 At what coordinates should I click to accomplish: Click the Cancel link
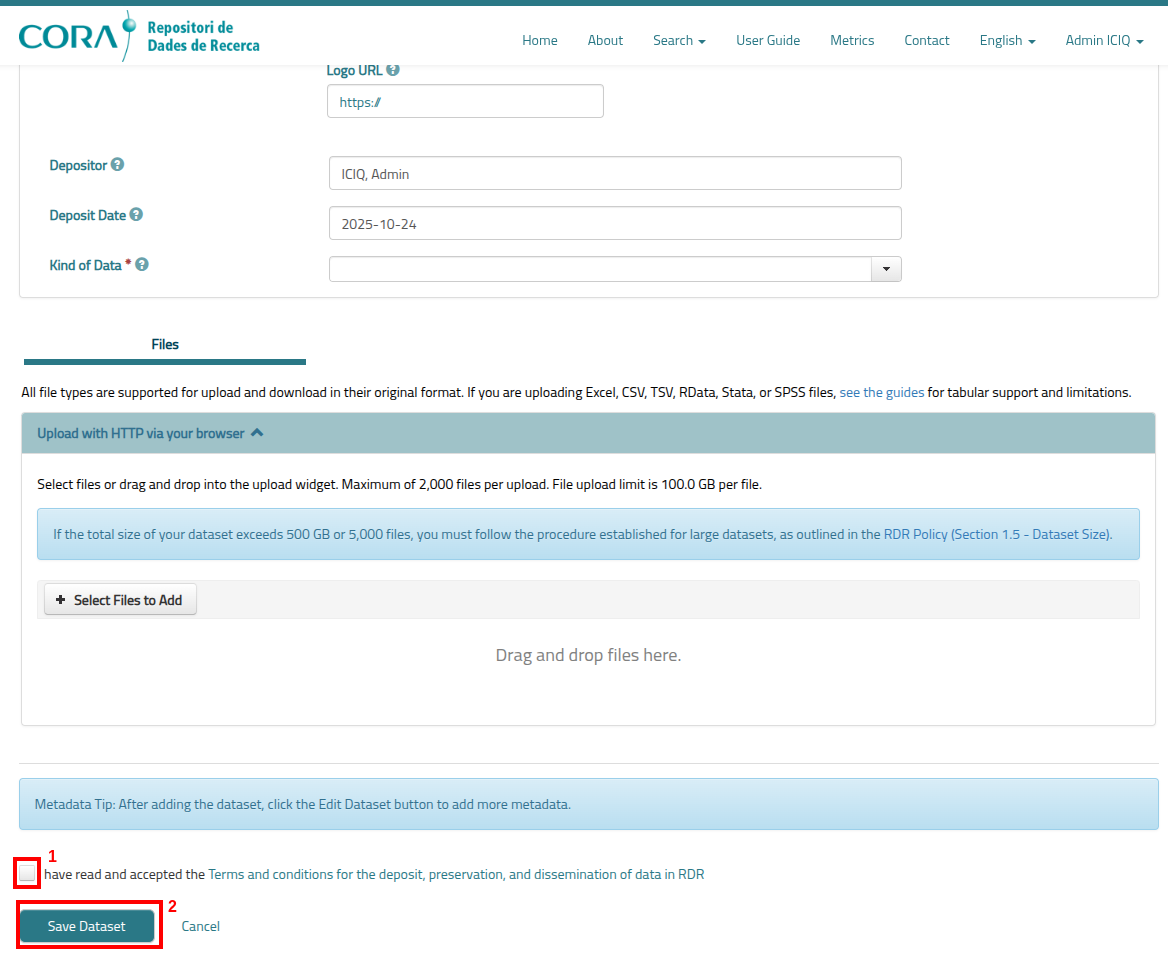[x=200, y=926]
